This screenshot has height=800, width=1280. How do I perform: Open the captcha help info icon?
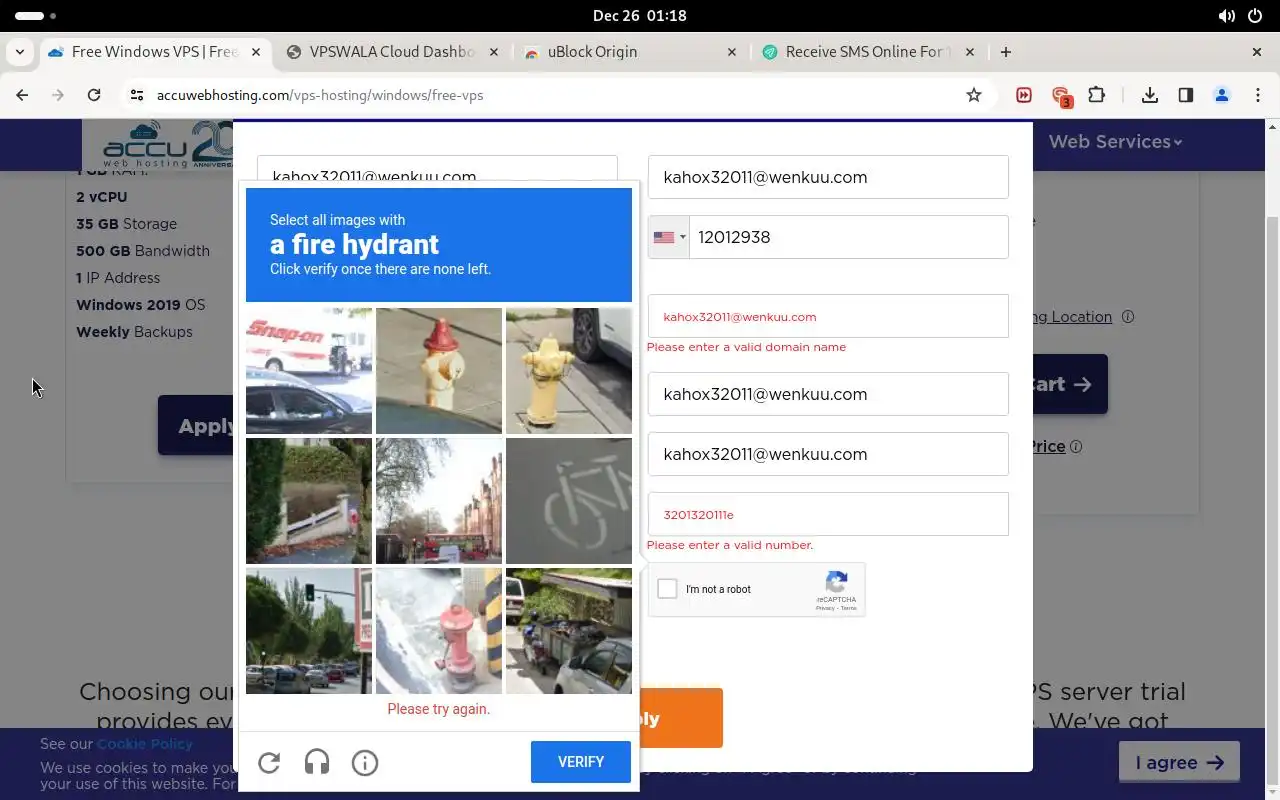[x=365, y=763]
